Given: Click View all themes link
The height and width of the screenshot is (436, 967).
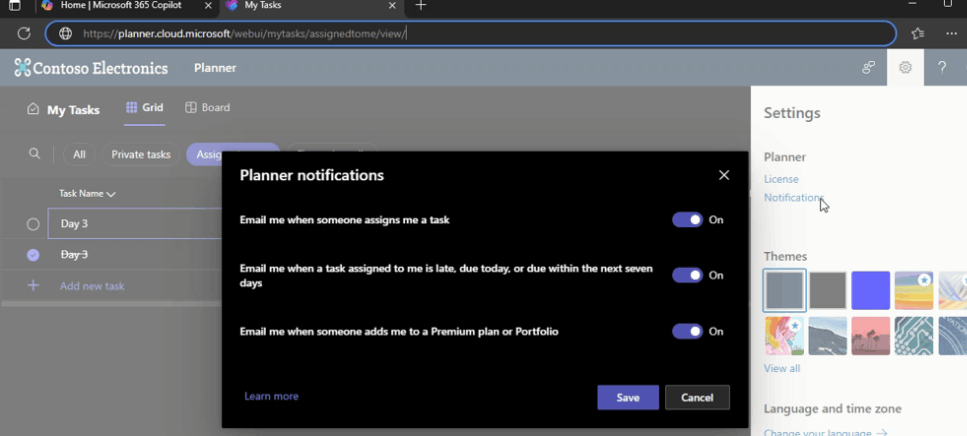Looking at the screenshot, I should pos(782,368).
